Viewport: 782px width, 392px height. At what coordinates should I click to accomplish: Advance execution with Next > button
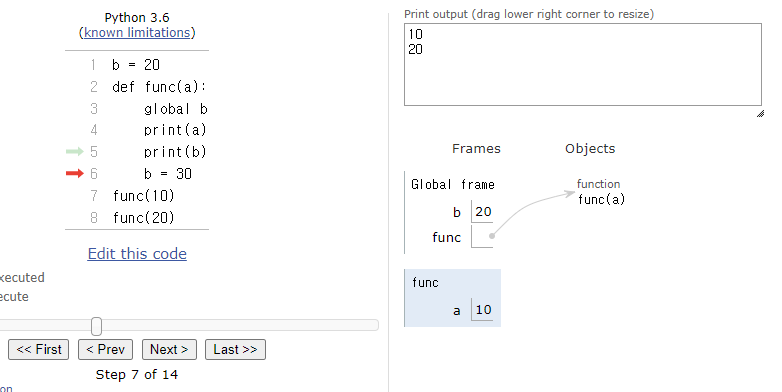[x=169, y=350]
